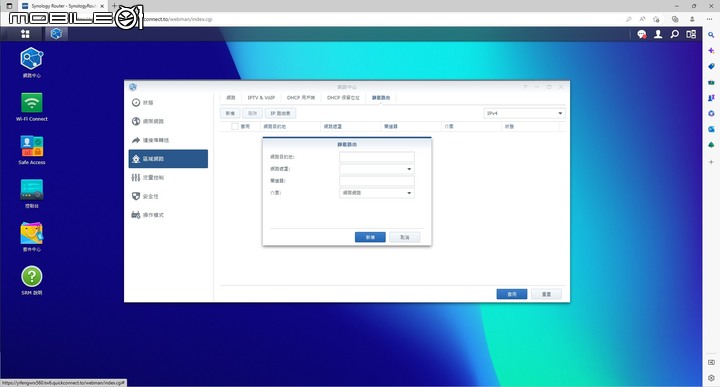Click the Create button above the route table
720x387 pixels.
click(230, 113)
